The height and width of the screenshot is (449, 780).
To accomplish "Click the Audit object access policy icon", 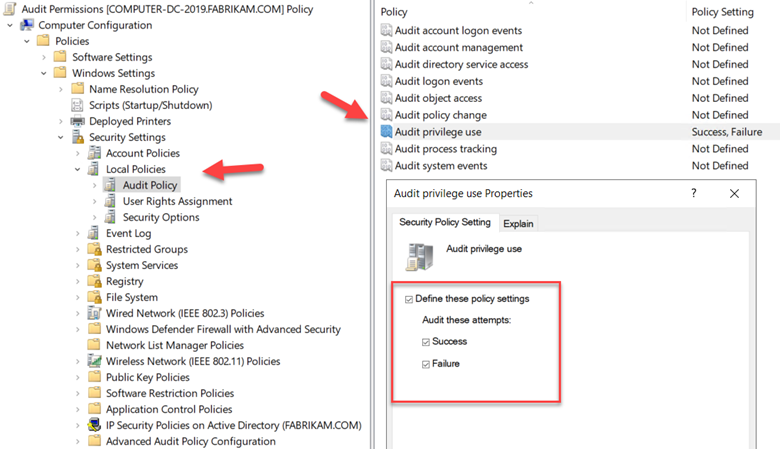I will click(x=386, y=98).
